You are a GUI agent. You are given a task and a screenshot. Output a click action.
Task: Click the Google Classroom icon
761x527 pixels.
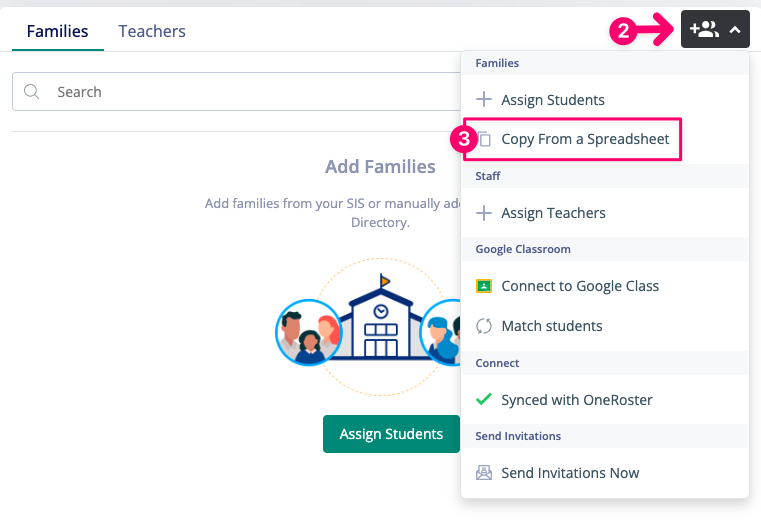(484, 286)
